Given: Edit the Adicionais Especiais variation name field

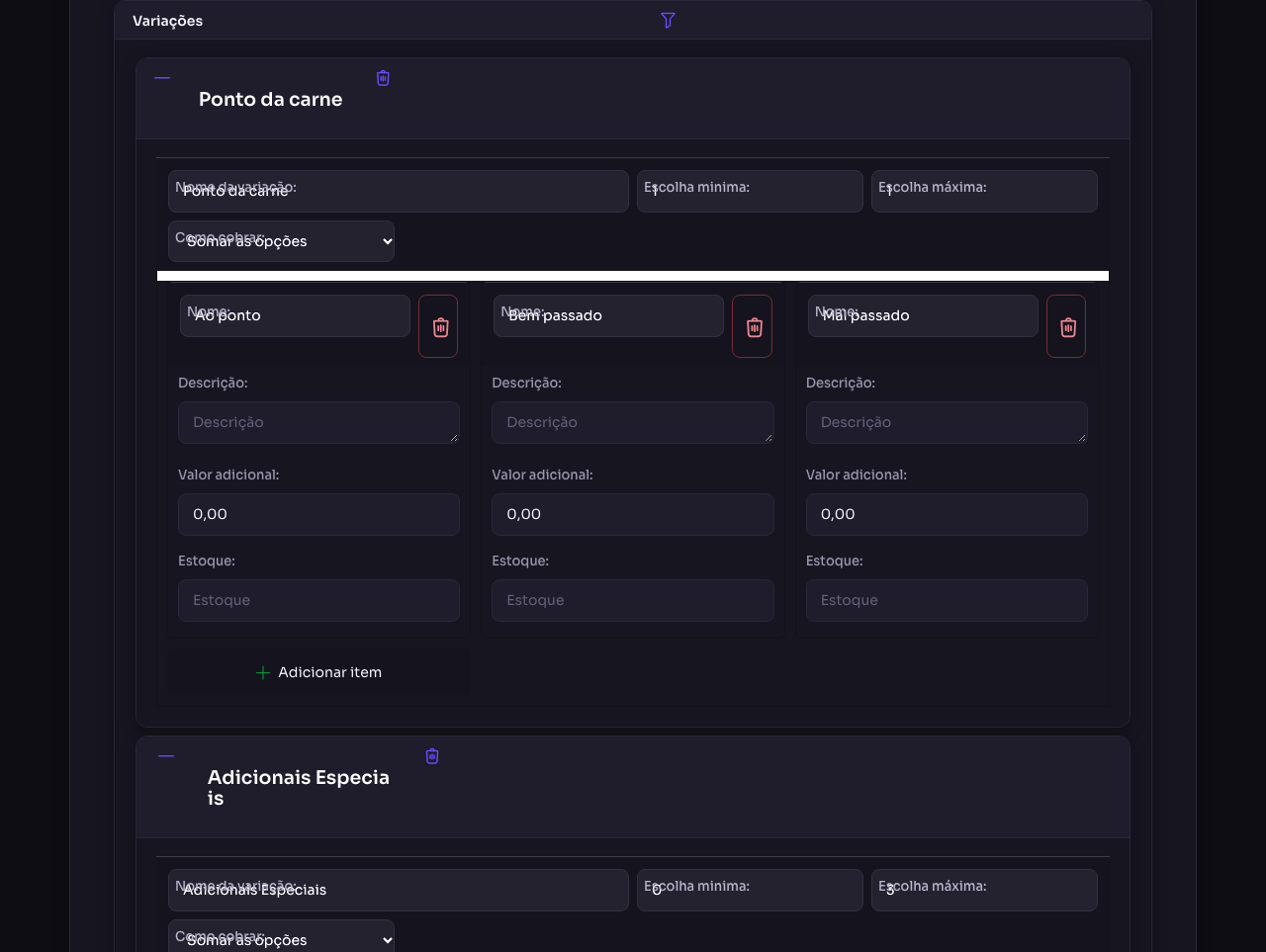Looking at the screenshot, I should coord(399,890).
